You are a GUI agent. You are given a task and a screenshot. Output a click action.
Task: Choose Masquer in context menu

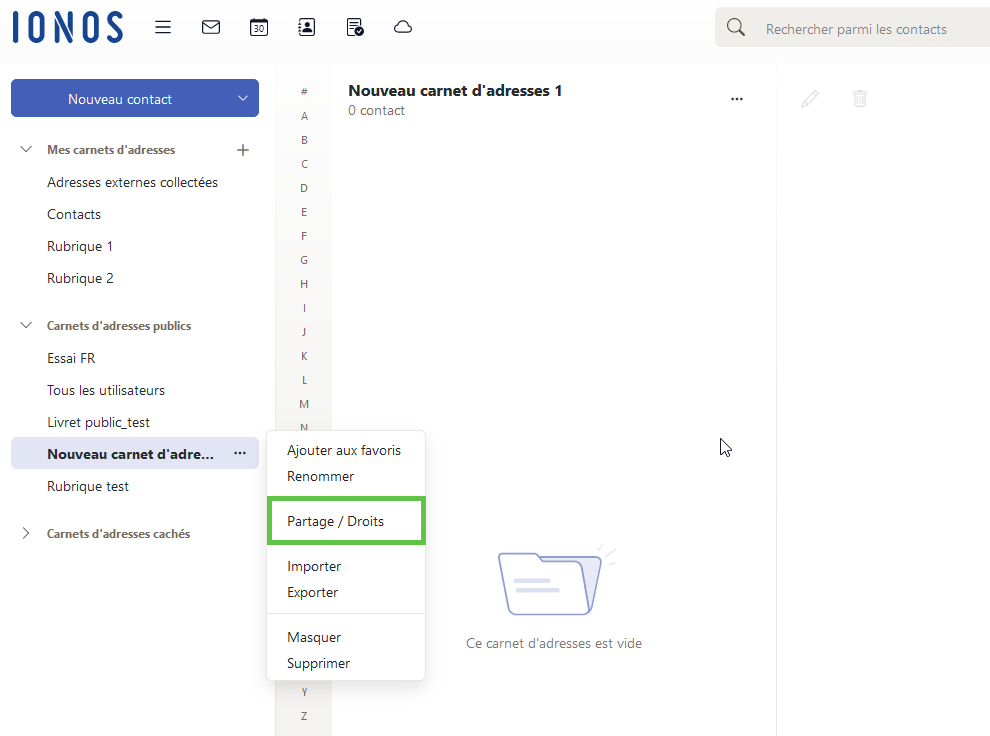[314, 638]
